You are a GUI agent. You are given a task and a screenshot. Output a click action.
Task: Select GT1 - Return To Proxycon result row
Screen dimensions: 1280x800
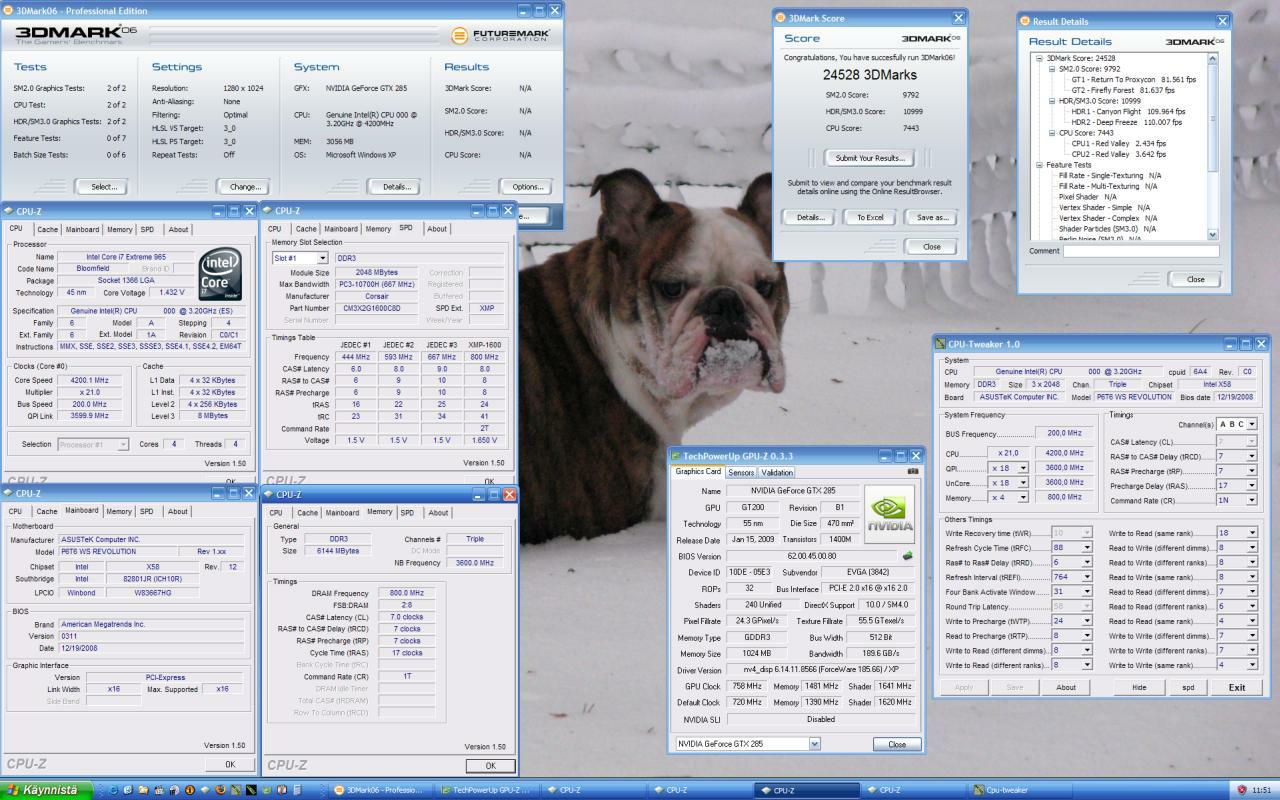[1134, 79]
